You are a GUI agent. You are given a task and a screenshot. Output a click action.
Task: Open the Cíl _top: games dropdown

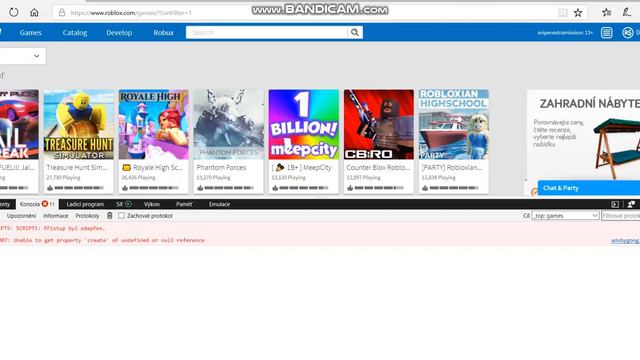click(565, 216)
